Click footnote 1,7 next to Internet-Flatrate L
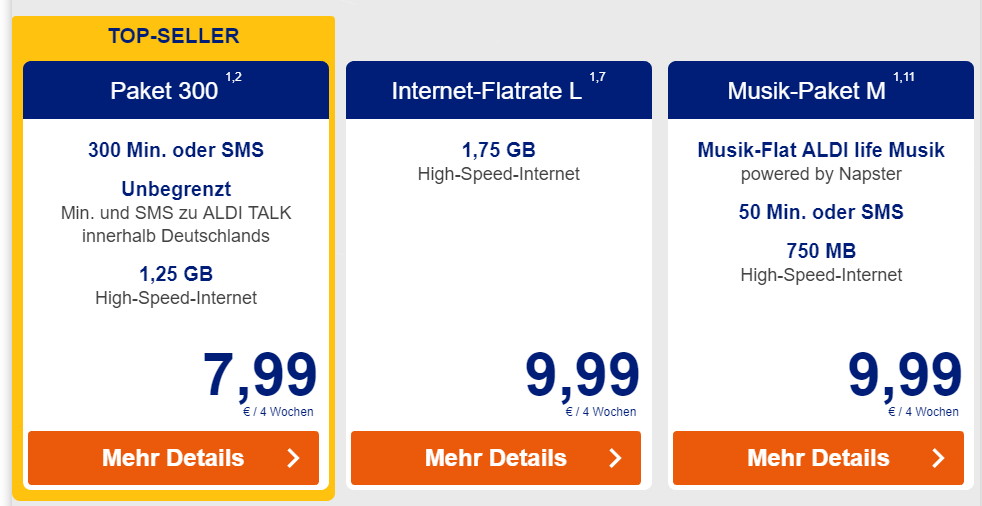The height and width of the screenshot is (506, 982). (x=597, y=78)
